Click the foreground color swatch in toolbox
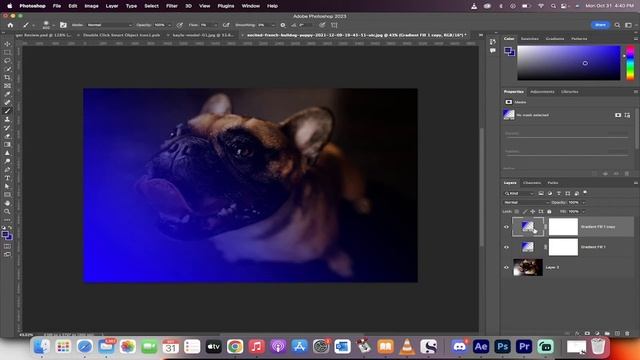The image size is (640, 360). pos(6,234)
